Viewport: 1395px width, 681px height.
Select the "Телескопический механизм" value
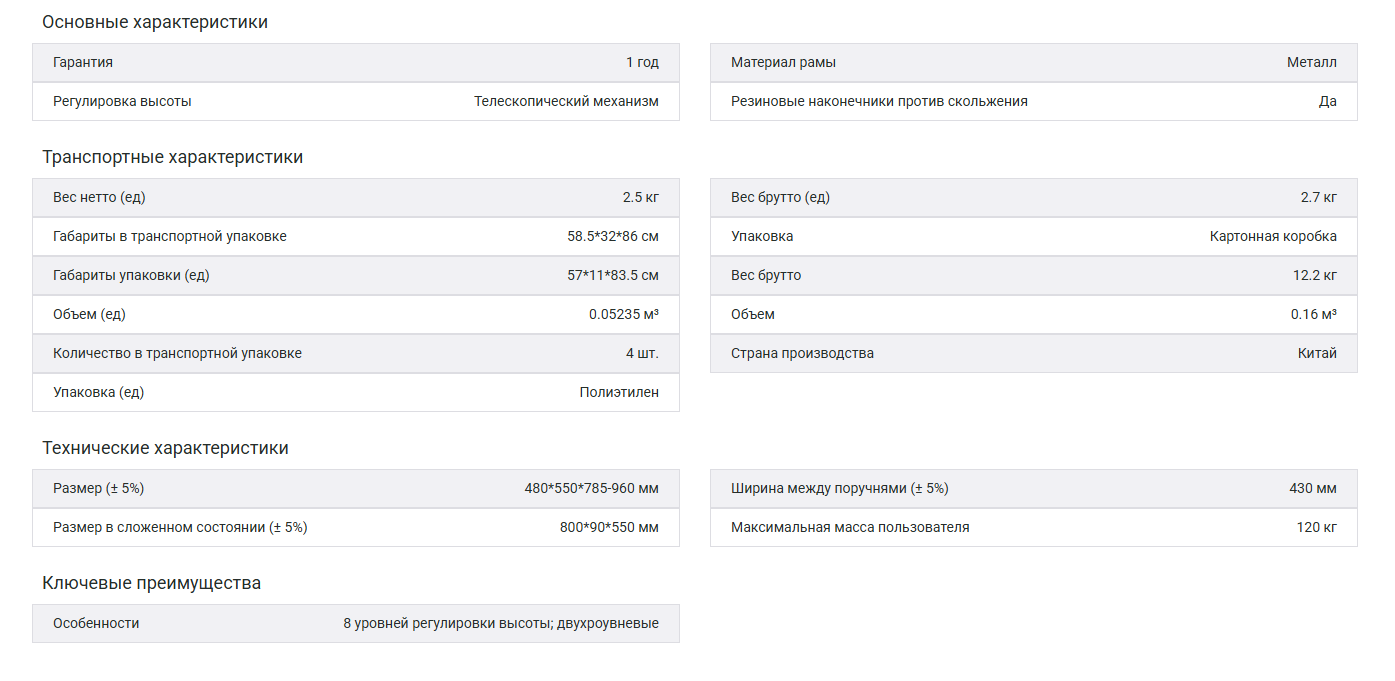tap(566, 101)
